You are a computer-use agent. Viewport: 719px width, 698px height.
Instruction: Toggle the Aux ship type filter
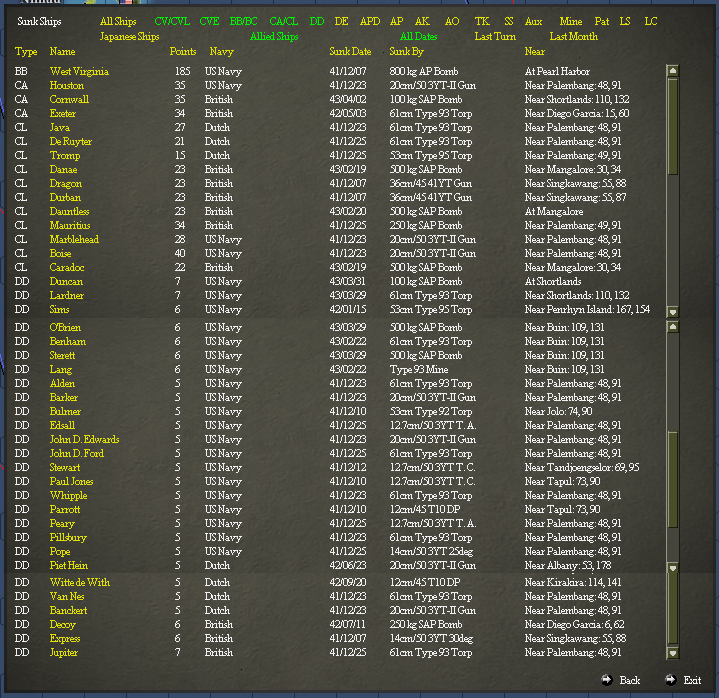pos(534,22)
